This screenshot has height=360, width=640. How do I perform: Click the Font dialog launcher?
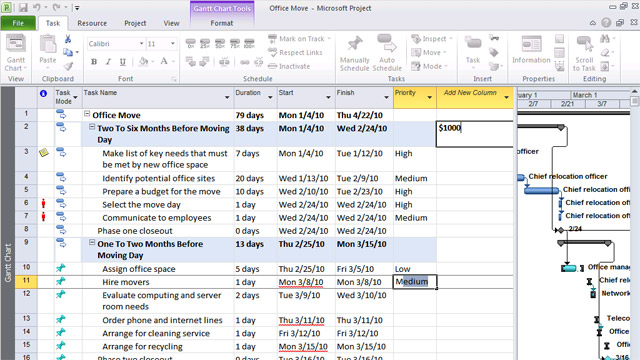tap(174, 79)
